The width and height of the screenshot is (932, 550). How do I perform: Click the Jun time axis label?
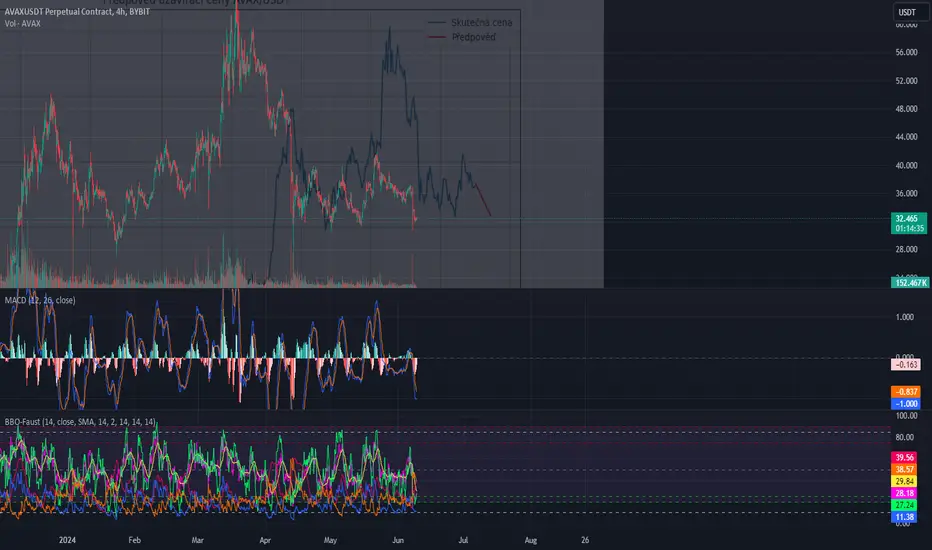(x=398, y=540)
